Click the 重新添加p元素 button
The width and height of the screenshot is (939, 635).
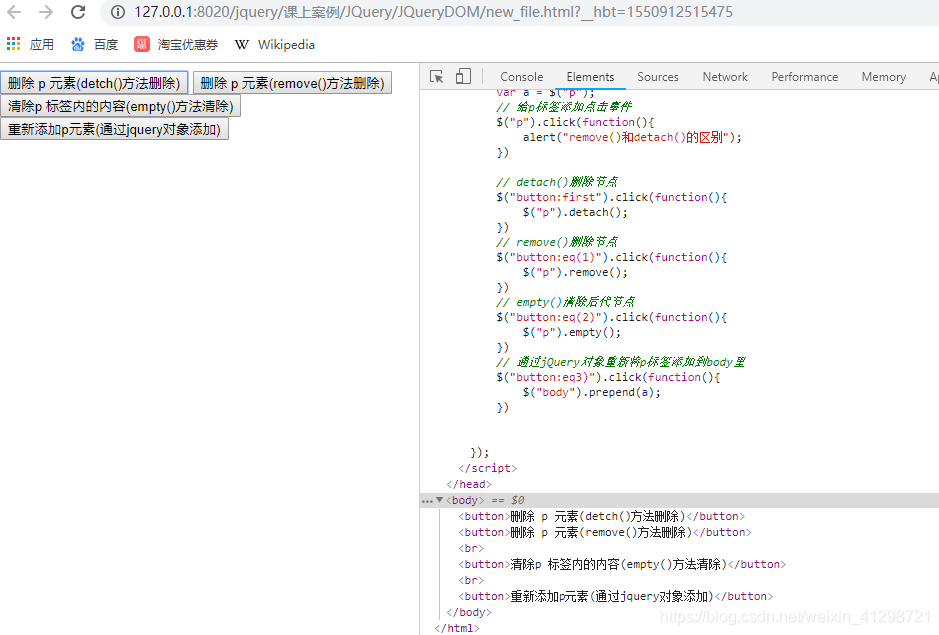pyautogui.click(x=114, y=129)
